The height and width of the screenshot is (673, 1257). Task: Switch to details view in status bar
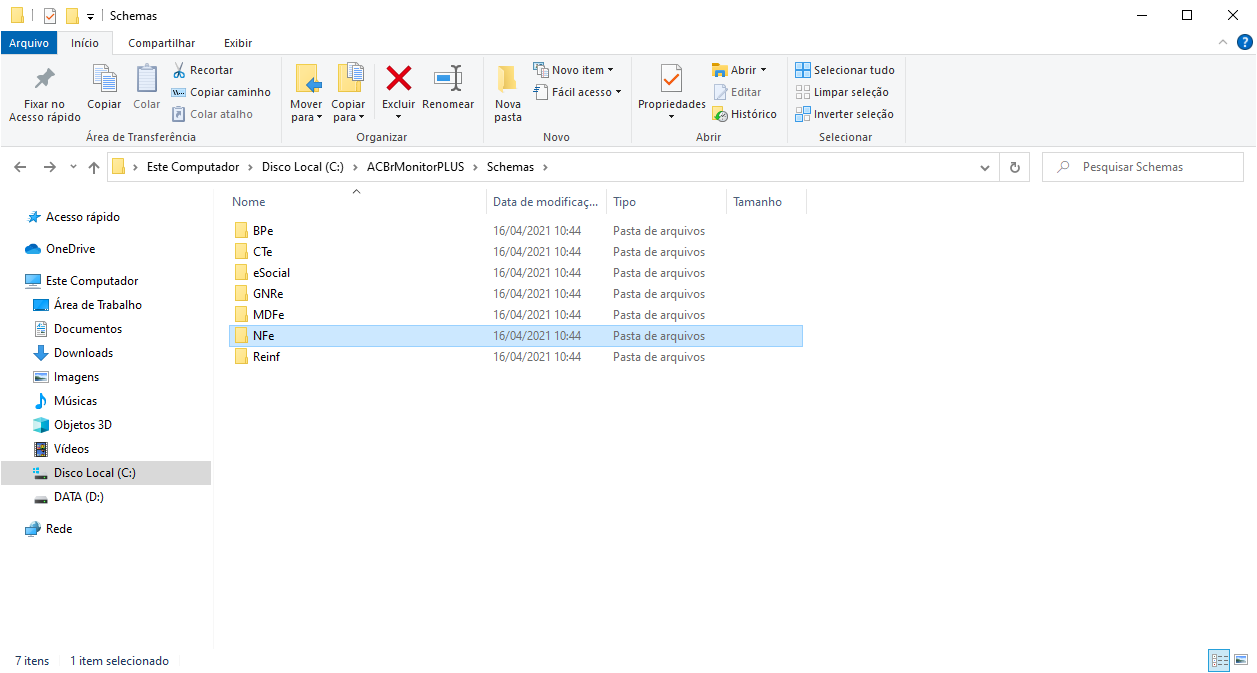[x=1219, y=660]
